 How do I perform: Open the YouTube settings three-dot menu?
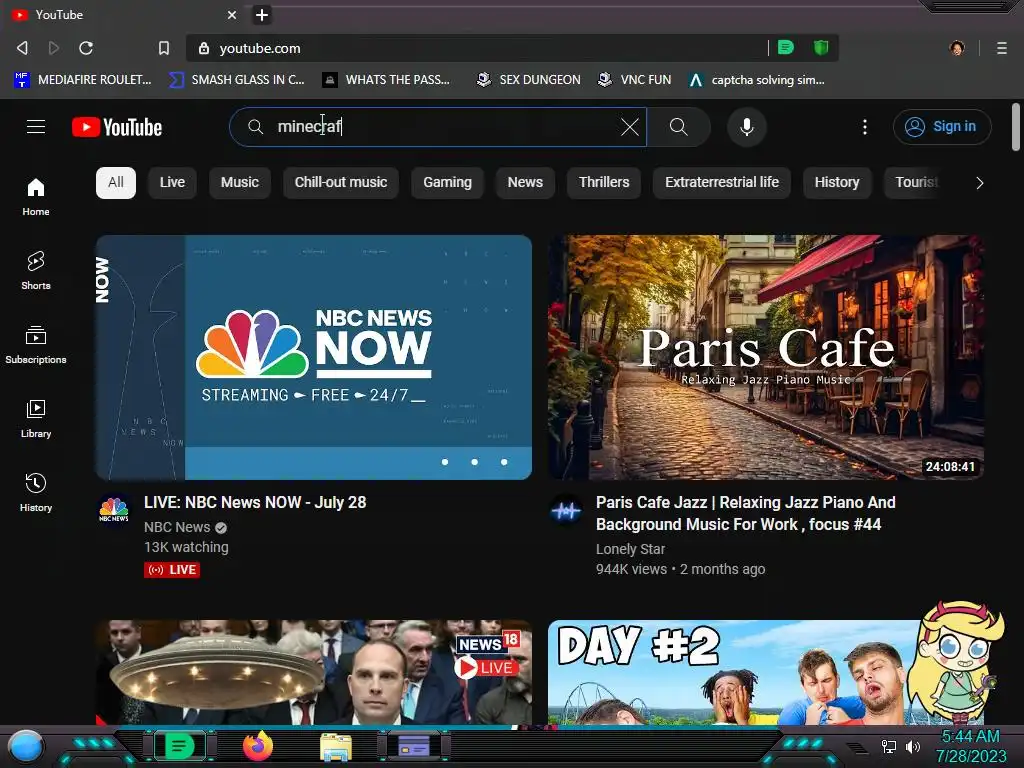(x=865, y=127)
